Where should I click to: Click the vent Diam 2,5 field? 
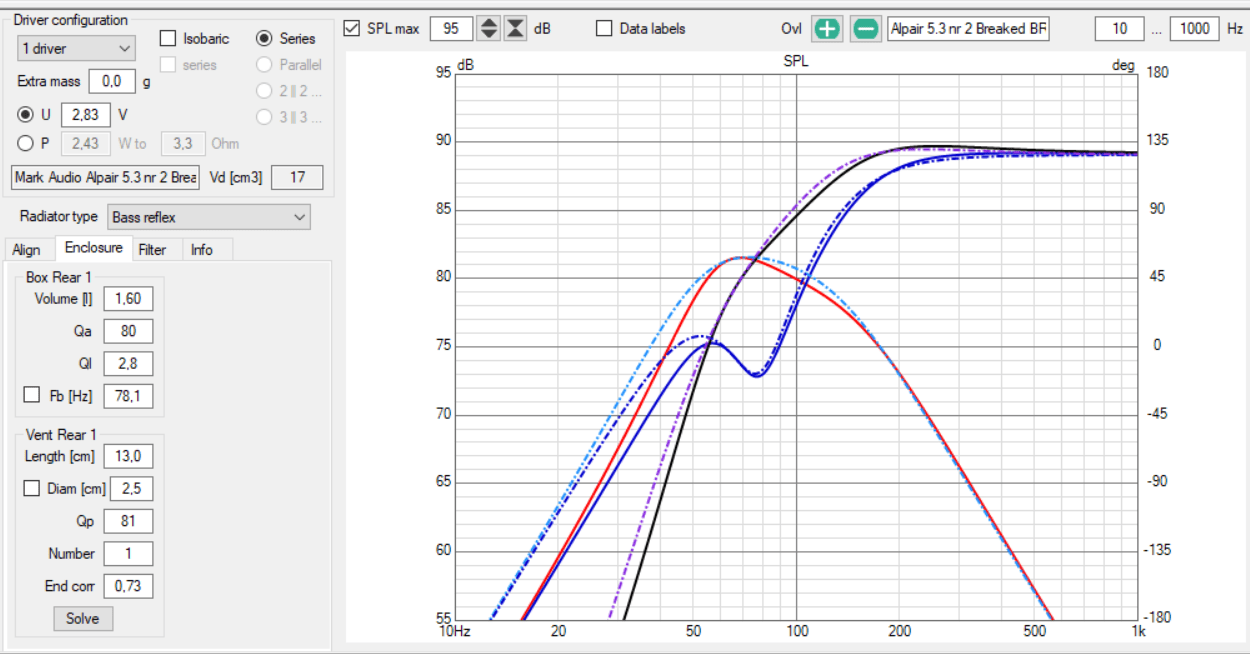point(129,489)
